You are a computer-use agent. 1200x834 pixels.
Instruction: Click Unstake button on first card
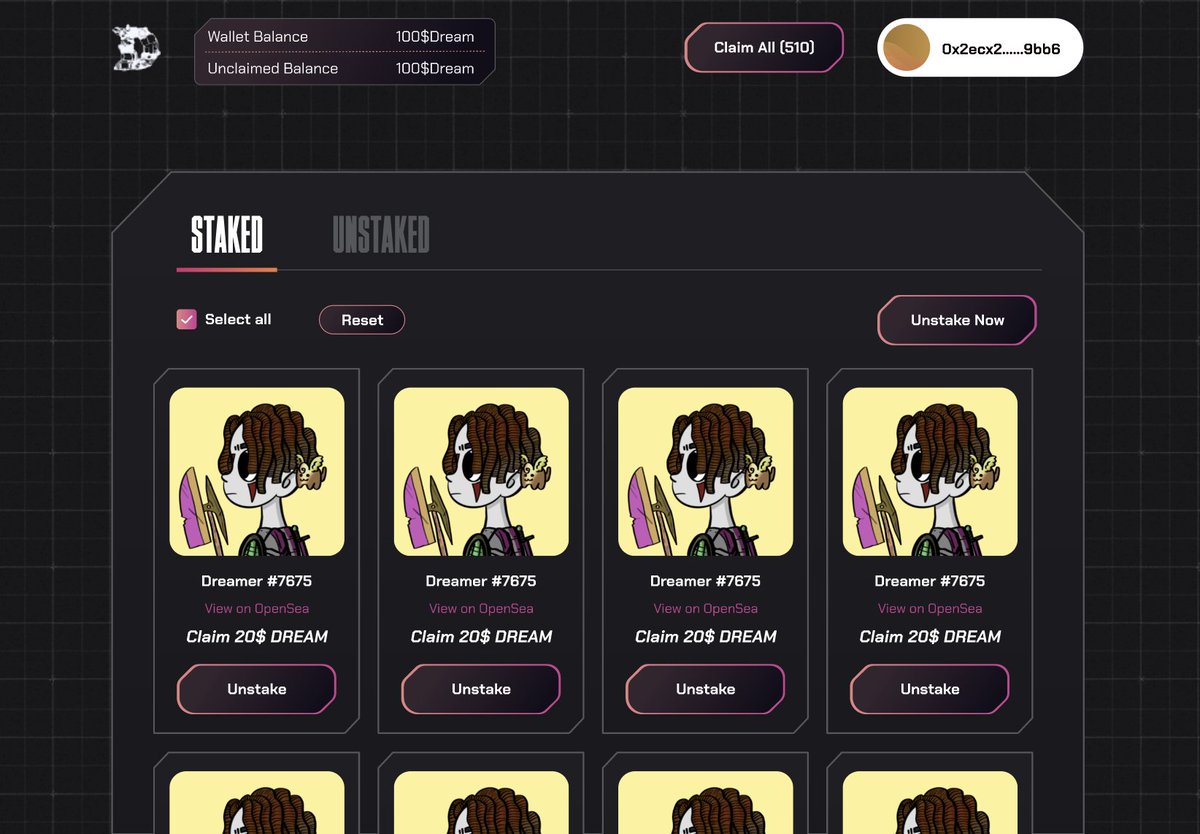257,689
